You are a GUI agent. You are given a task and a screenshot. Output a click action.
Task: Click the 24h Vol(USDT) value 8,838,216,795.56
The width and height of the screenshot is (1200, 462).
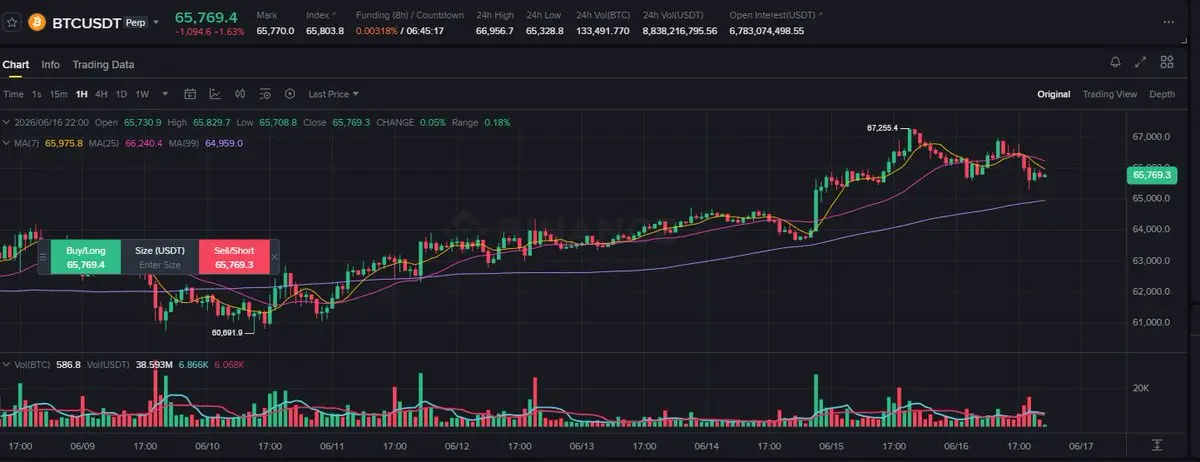click(680, 31)
